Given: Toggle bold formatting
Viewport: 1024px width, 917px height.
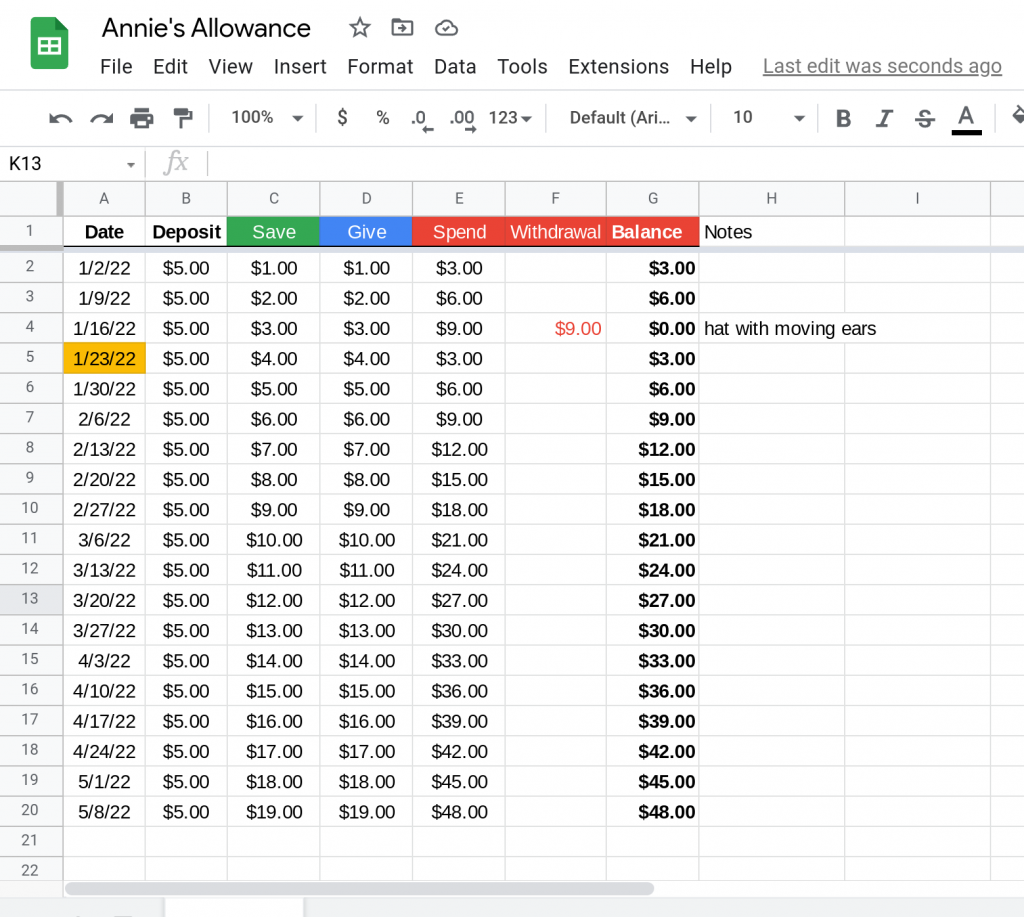Looking at the screenshot, I should 843,118.
